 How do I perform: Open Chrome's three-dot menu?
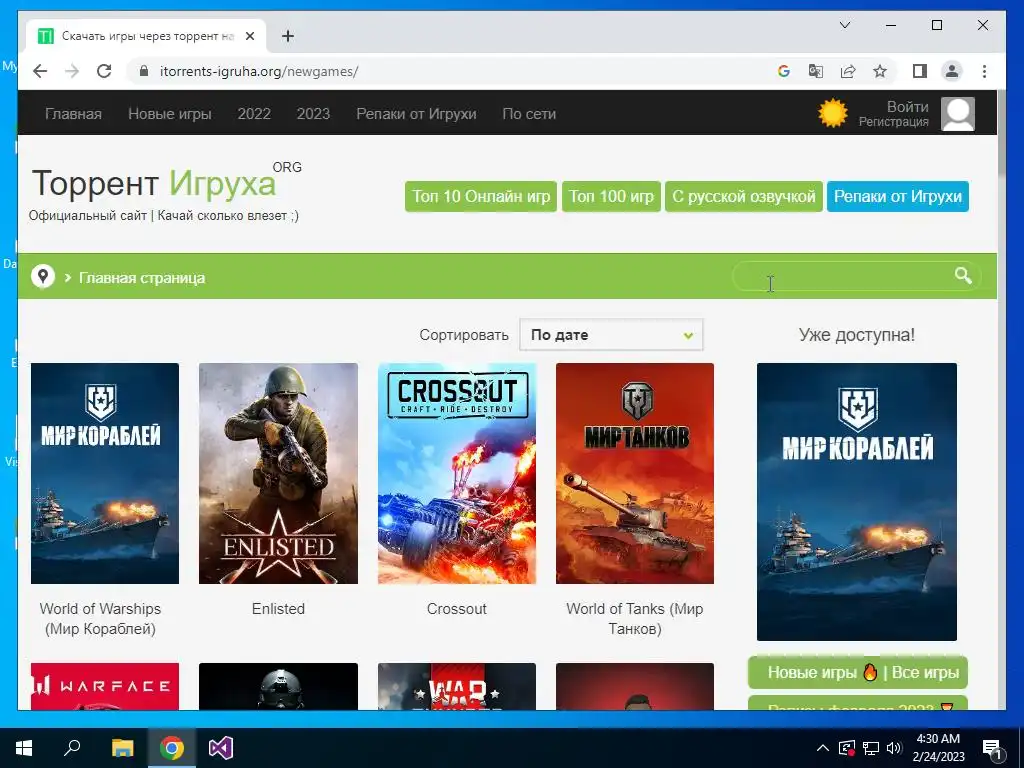984,71
